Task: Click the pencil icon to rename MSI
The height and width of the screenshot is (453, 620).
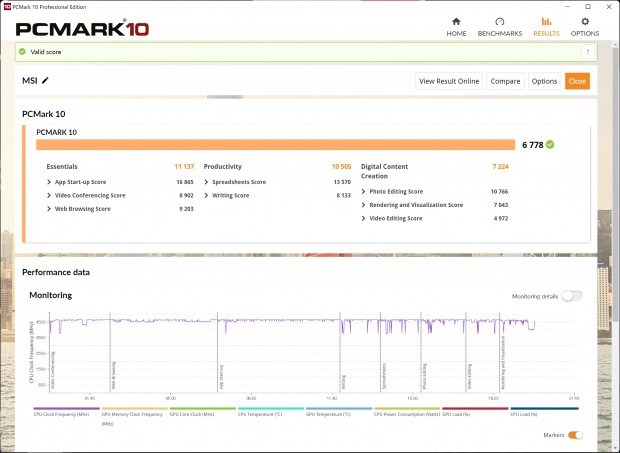Action: pyautogui.click(x=45, y=80)
